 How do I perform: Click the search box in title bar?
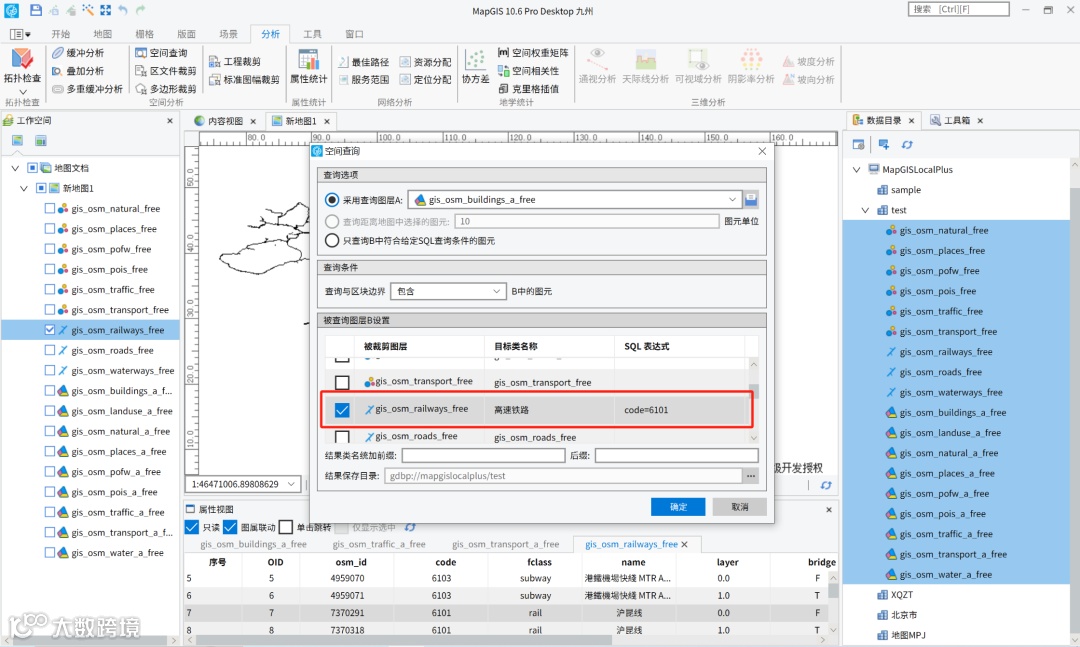tap(959, 10)
